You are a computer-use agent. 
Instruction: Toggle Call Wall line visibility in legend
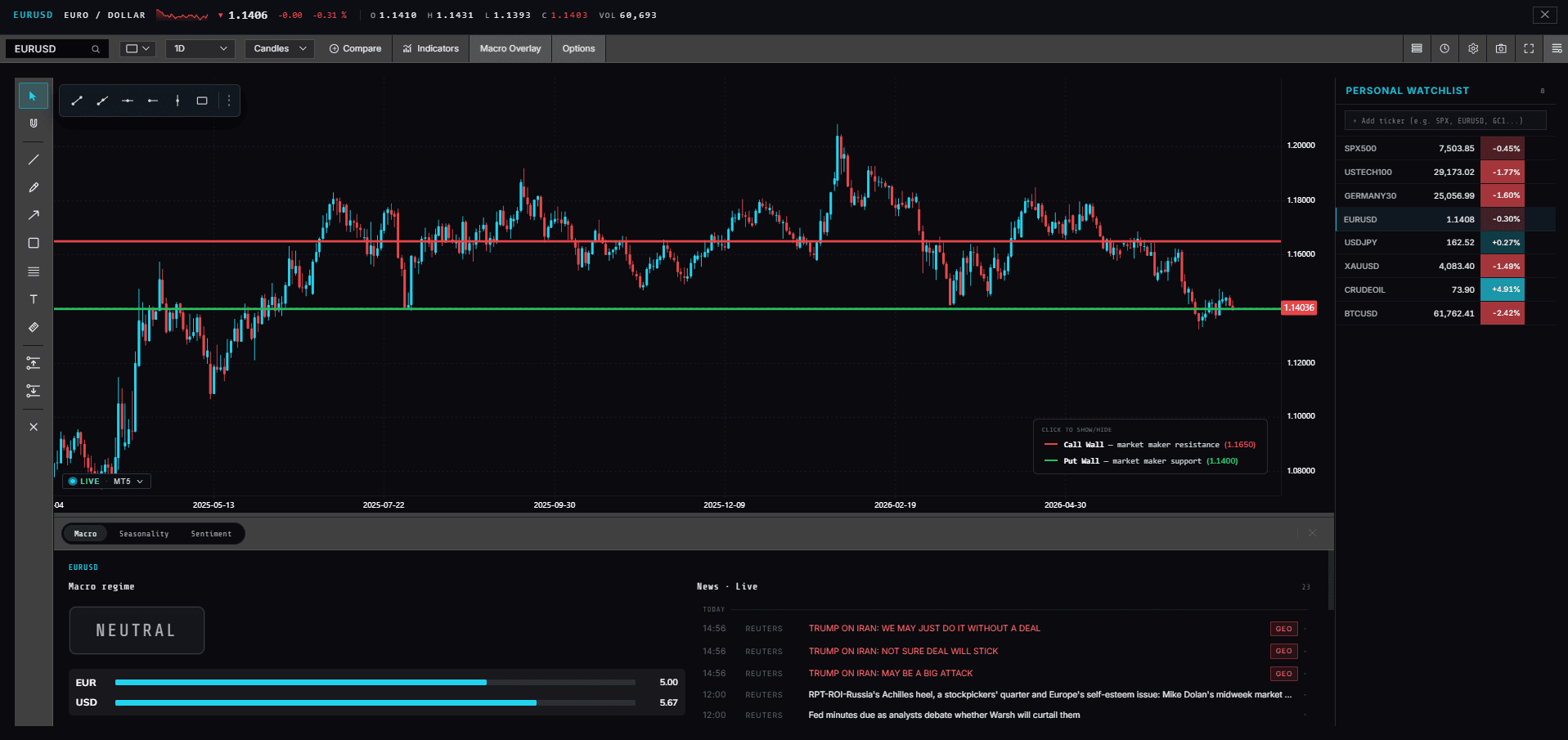tap(1150, 445)
